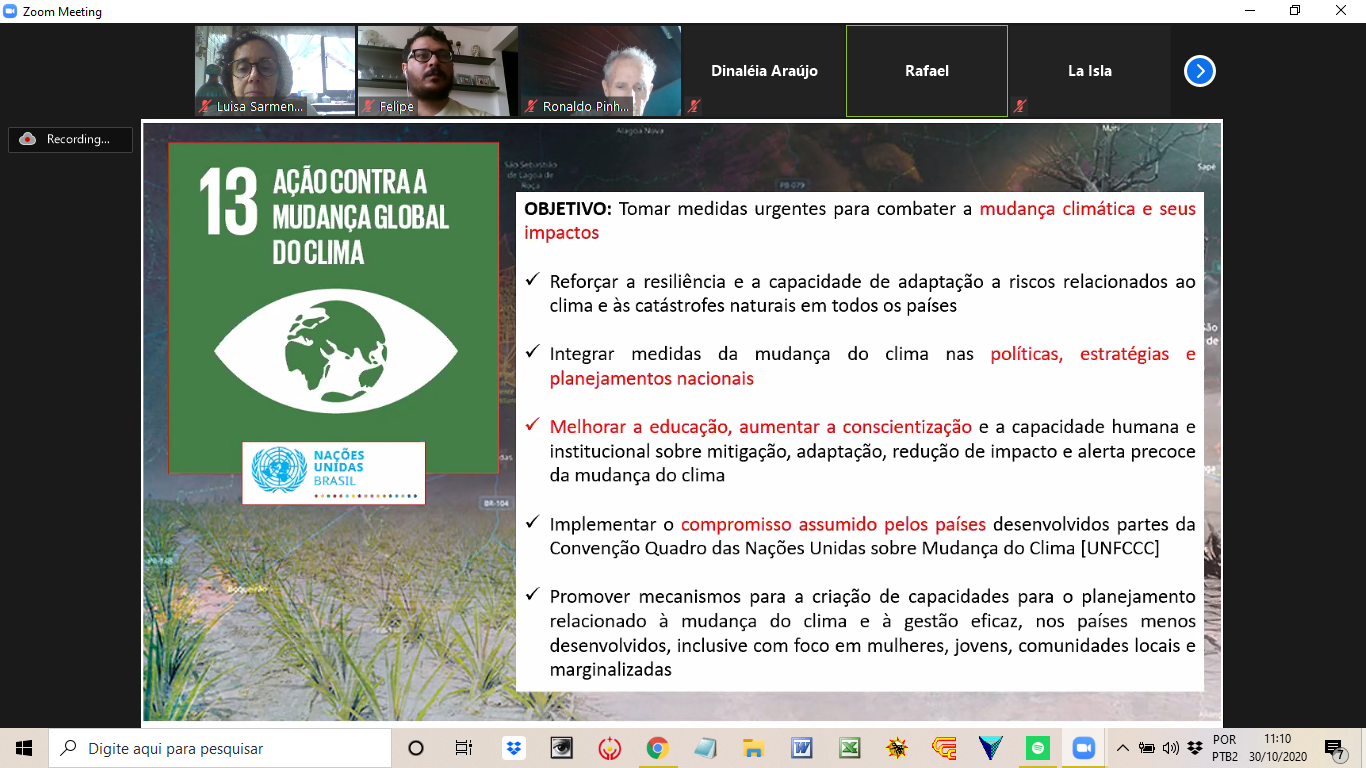The image size is (1366, 768).
Task: Open Microsoft Word from the taskbar
Action: 802,748
